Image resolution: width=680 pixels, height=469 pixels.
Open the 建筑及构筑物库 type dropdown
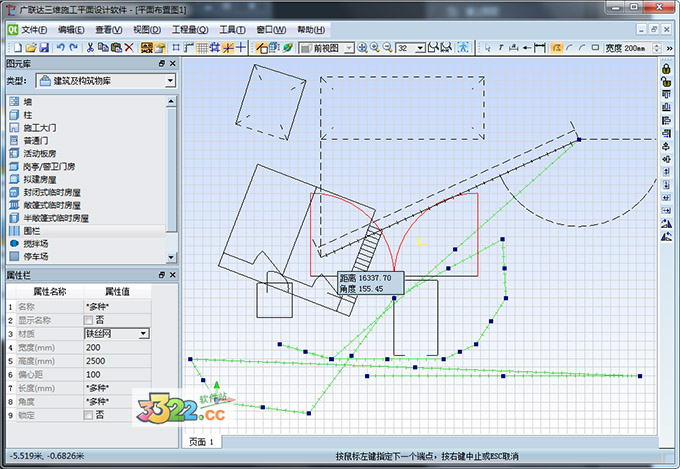click(x=171, y=80)
